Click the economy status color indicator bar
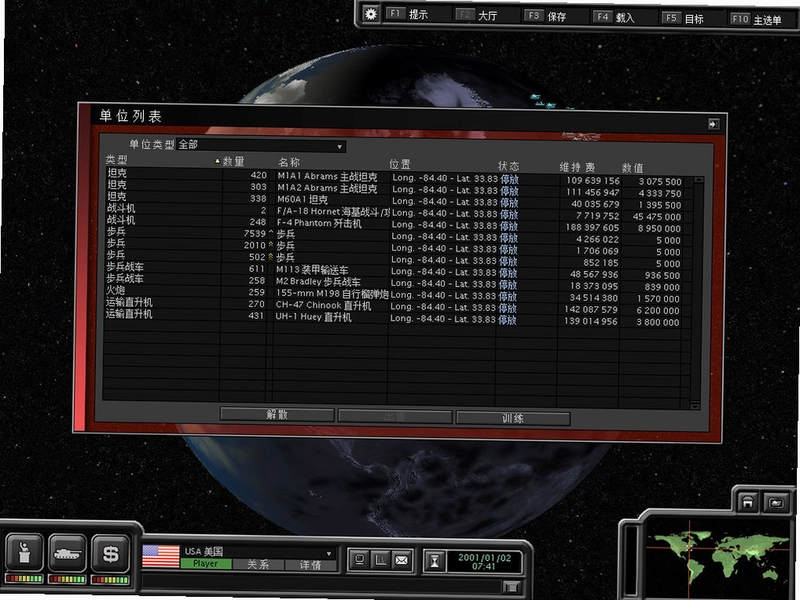Screen dimensions: 800x600 [110, 580]
